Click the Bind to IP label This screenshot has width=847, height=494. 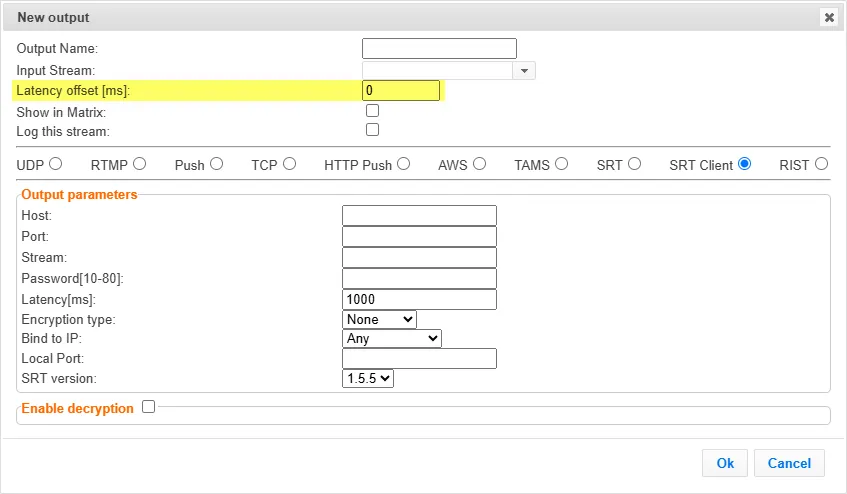(51, 339)
